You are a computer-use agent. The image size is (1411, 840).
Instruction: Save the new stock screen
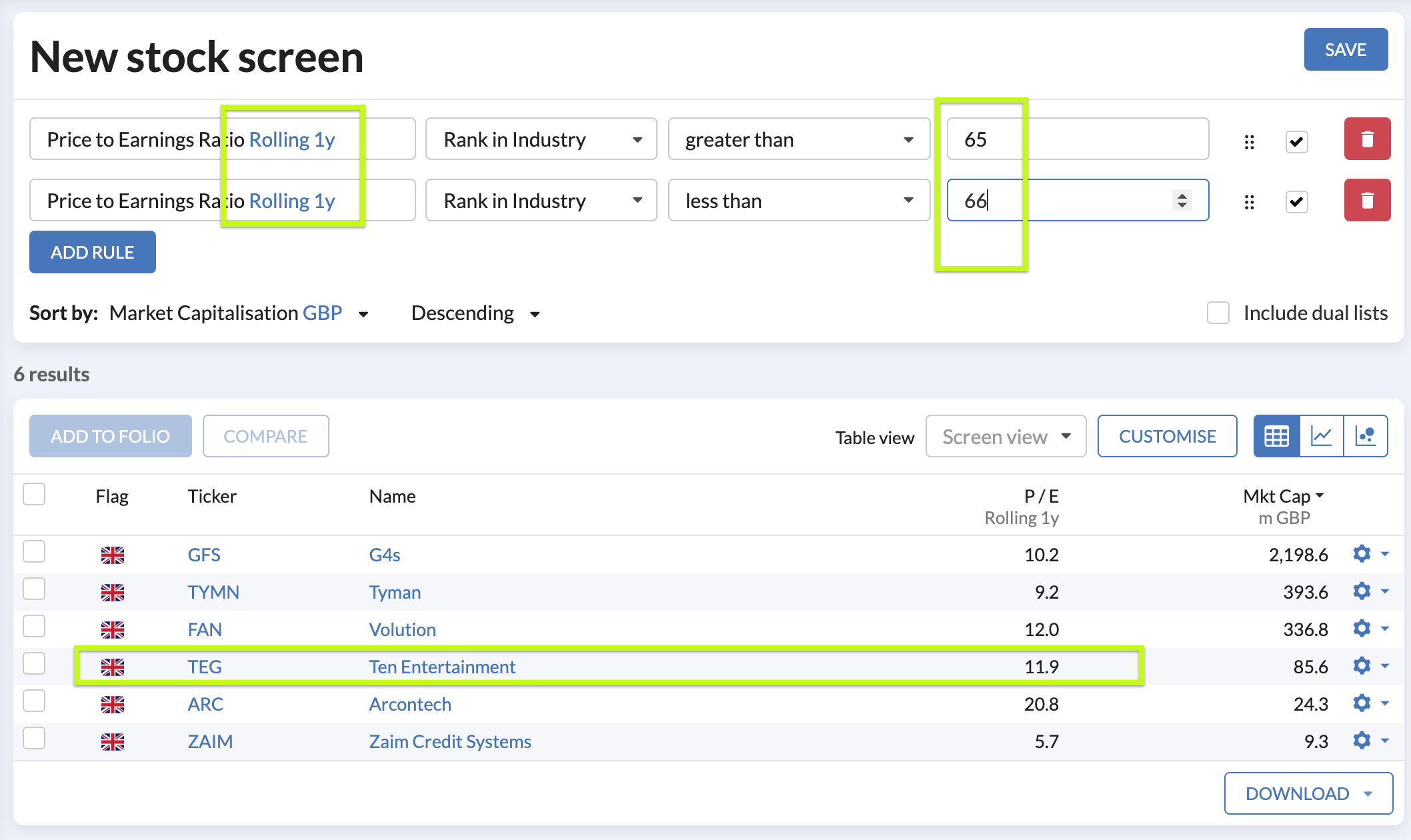coord(1346,49)
